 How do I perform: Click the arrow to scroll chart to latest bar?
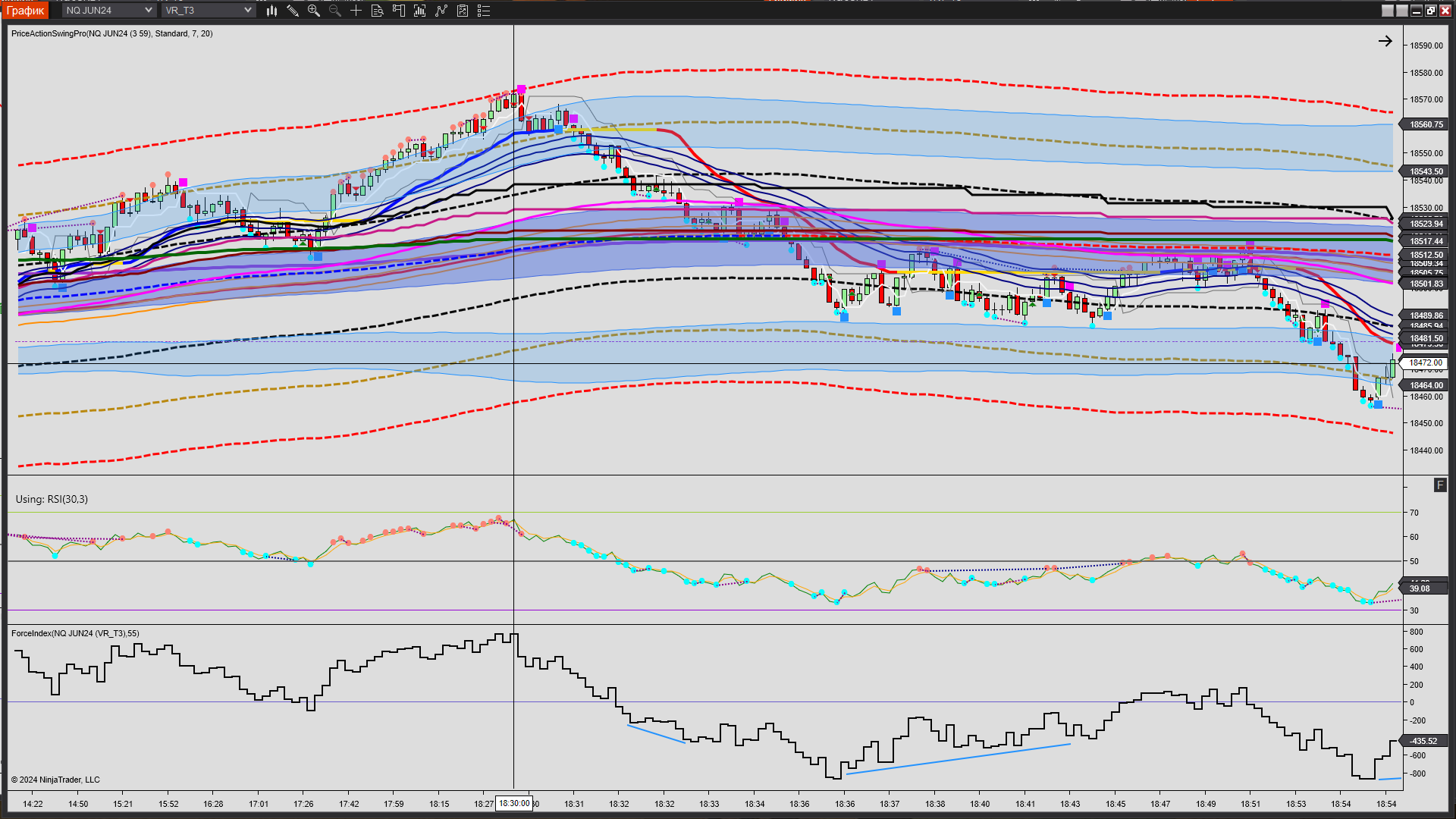[1385, 41]
